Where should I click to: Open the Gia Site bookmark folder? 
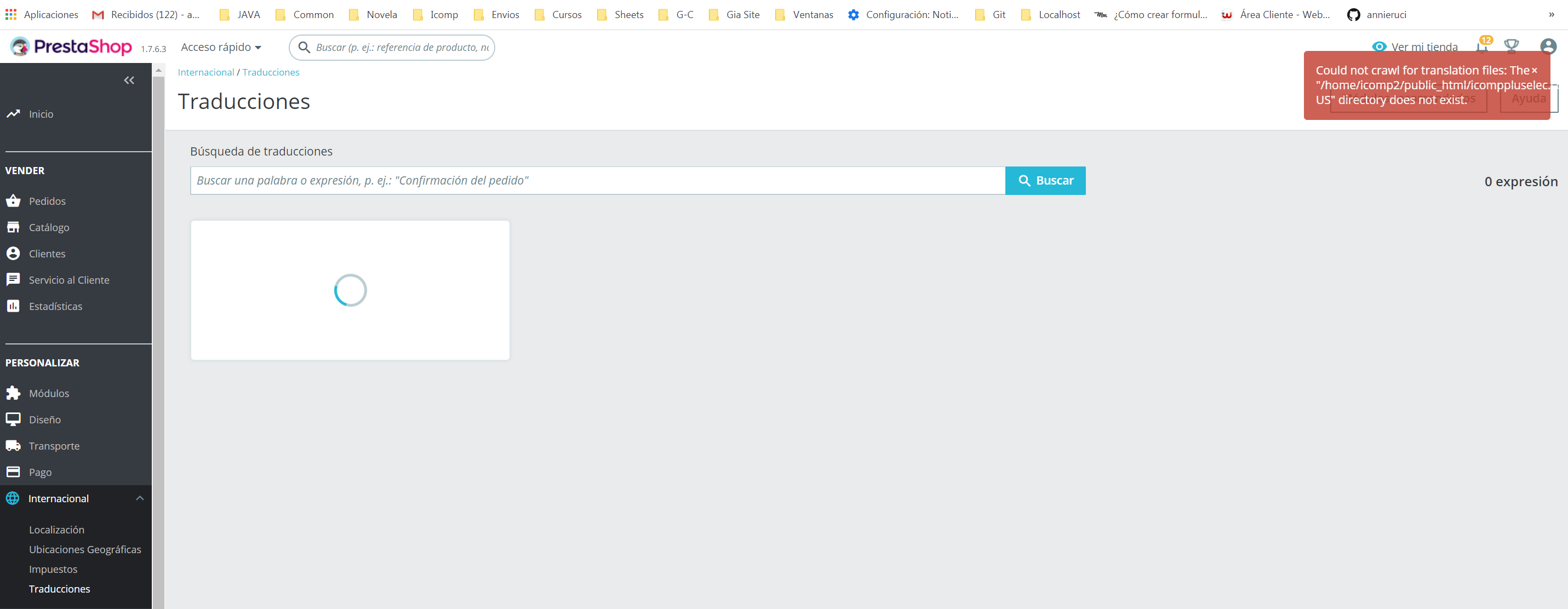734,14
